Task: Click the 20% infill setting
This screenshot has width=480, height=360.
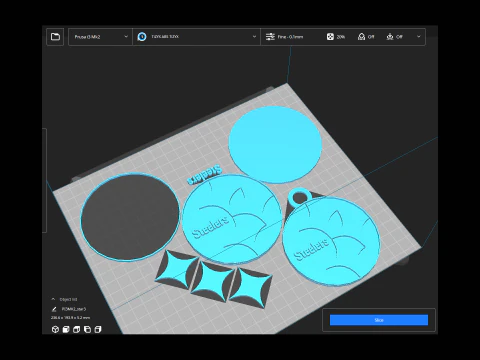Action: 336,37
